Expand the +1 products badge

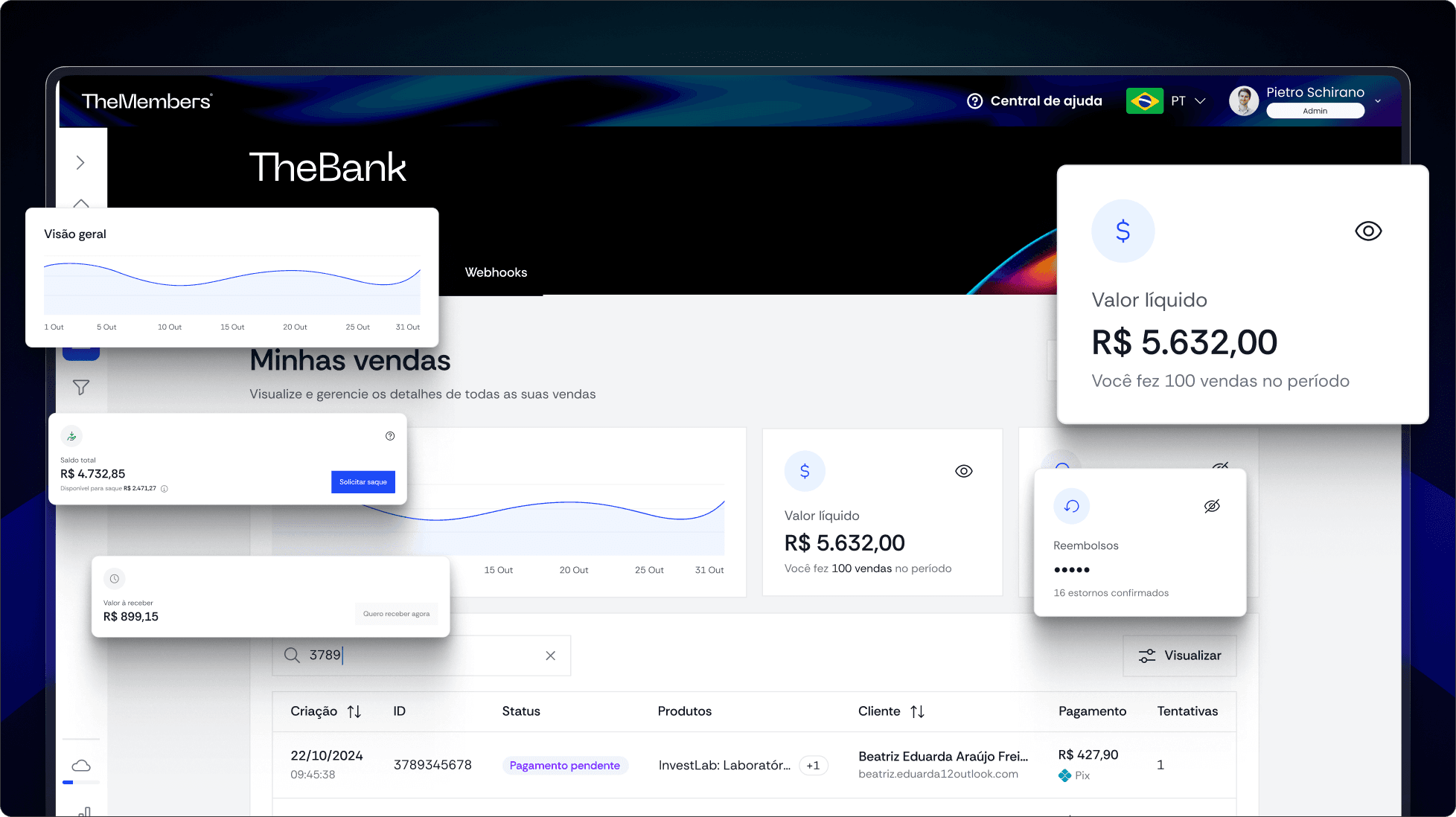(813, 765)
